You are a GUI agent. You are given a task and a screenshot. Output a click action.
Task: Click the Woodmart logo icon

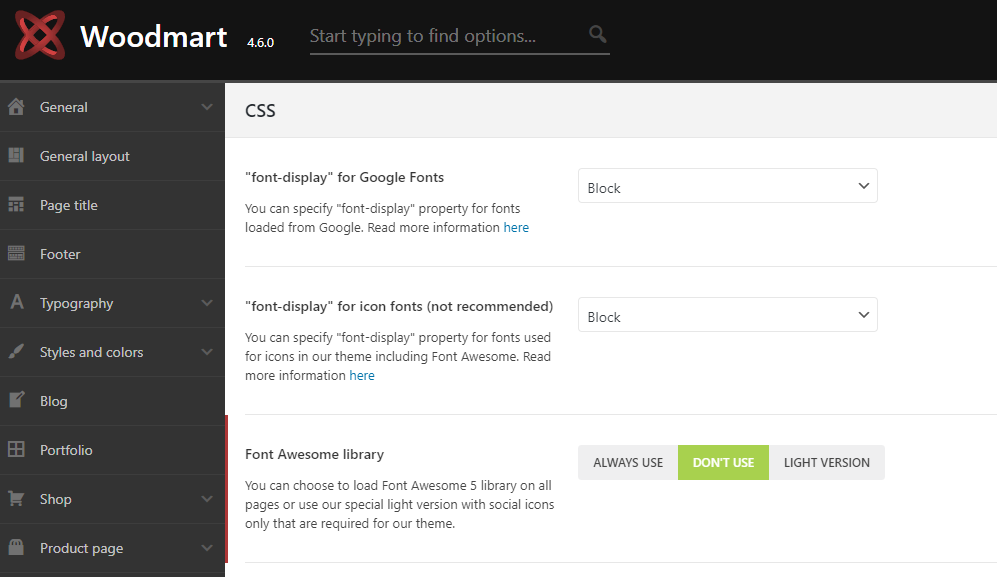pos(40,36)
